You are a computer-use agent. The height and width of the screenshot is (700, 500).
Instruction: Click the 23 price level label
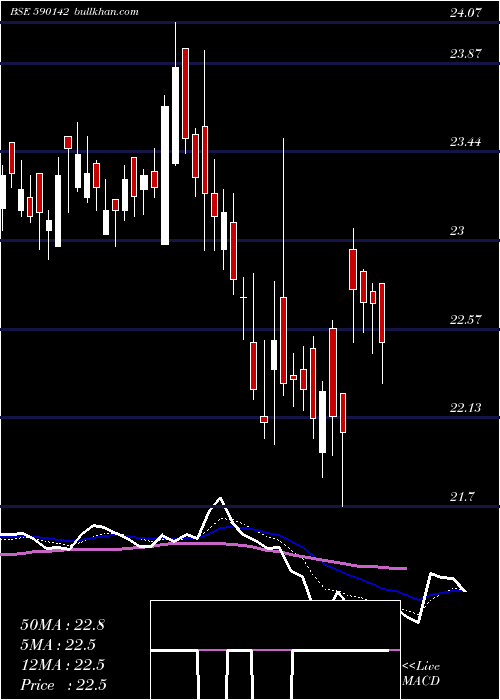tap(457, 231)
